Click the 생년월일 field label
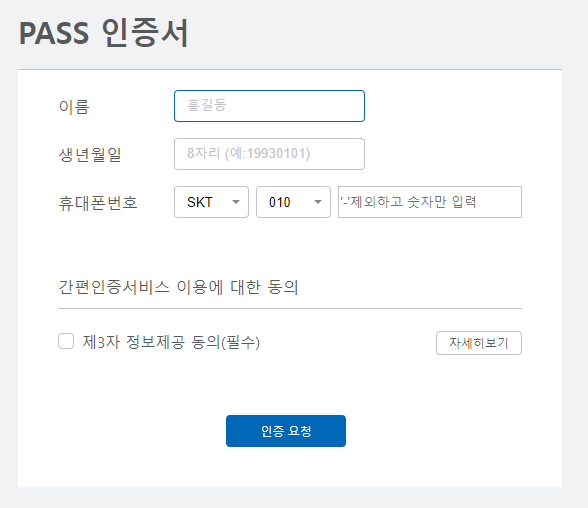Image resolution: width=588 pixels, height=508 pixels. 90,154
